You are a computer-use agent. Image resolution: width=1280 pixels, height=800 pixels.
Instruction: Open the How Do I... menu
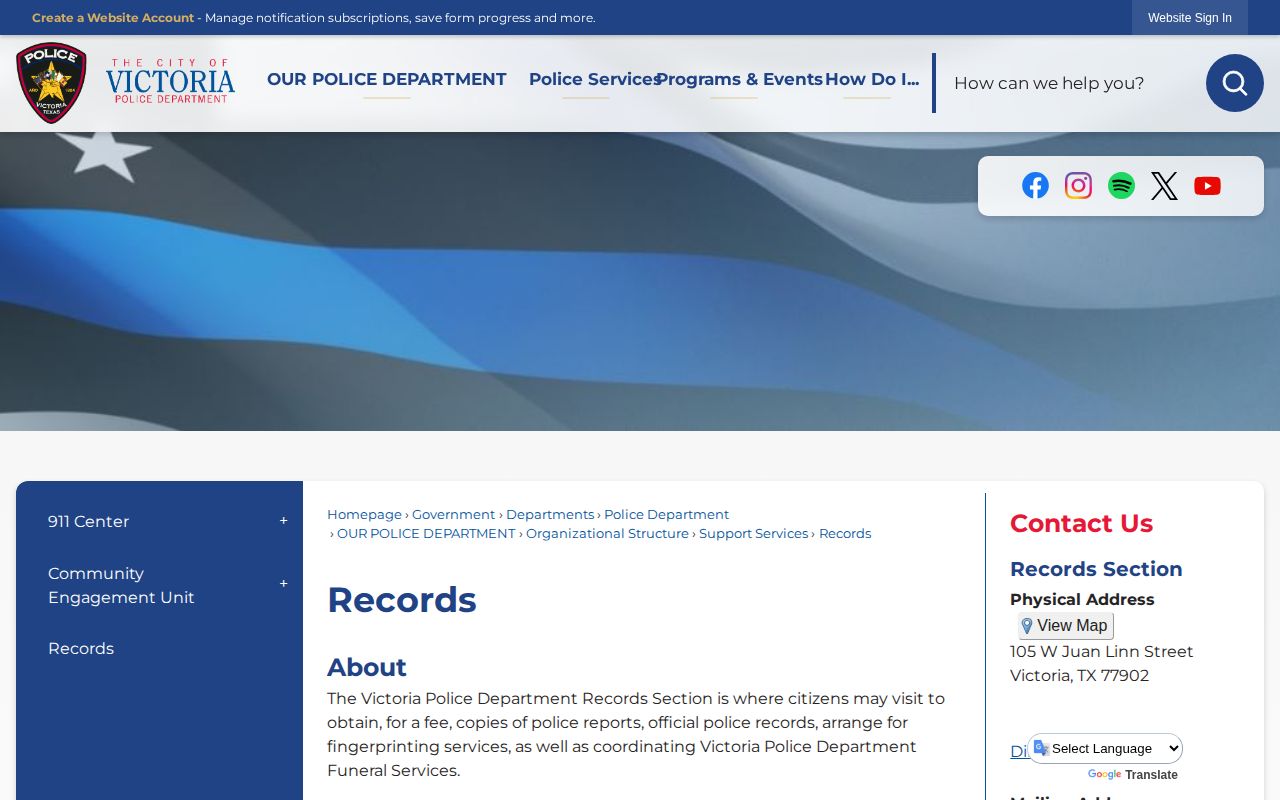tap(872, 79)
